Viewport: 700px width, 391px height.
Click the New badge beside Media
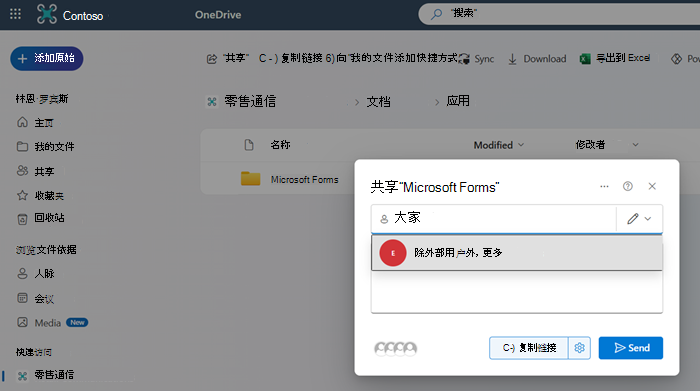[77, 322]
